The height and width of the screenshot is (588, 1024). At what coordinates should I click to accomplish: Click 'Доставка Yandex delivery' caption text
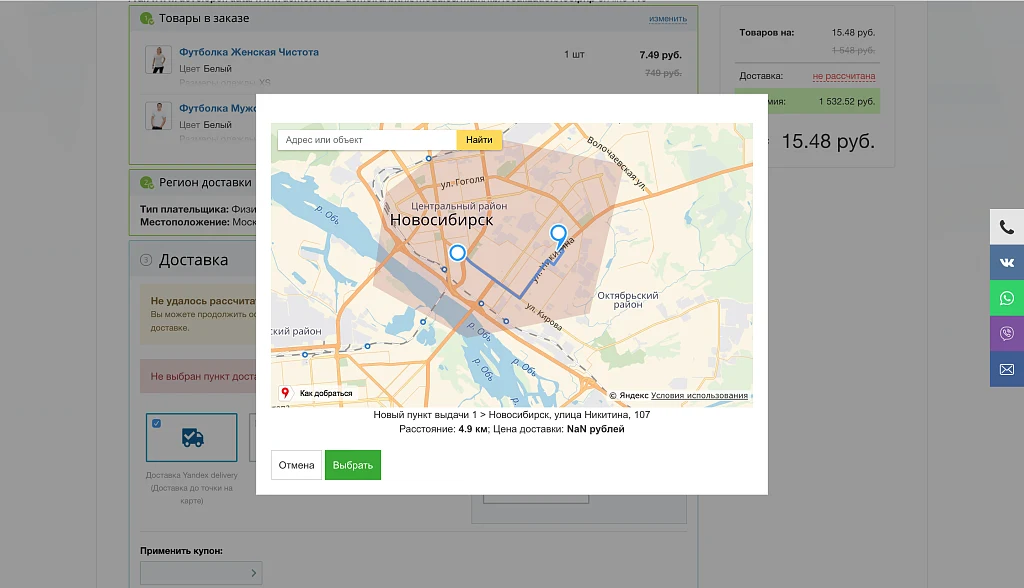191,488
